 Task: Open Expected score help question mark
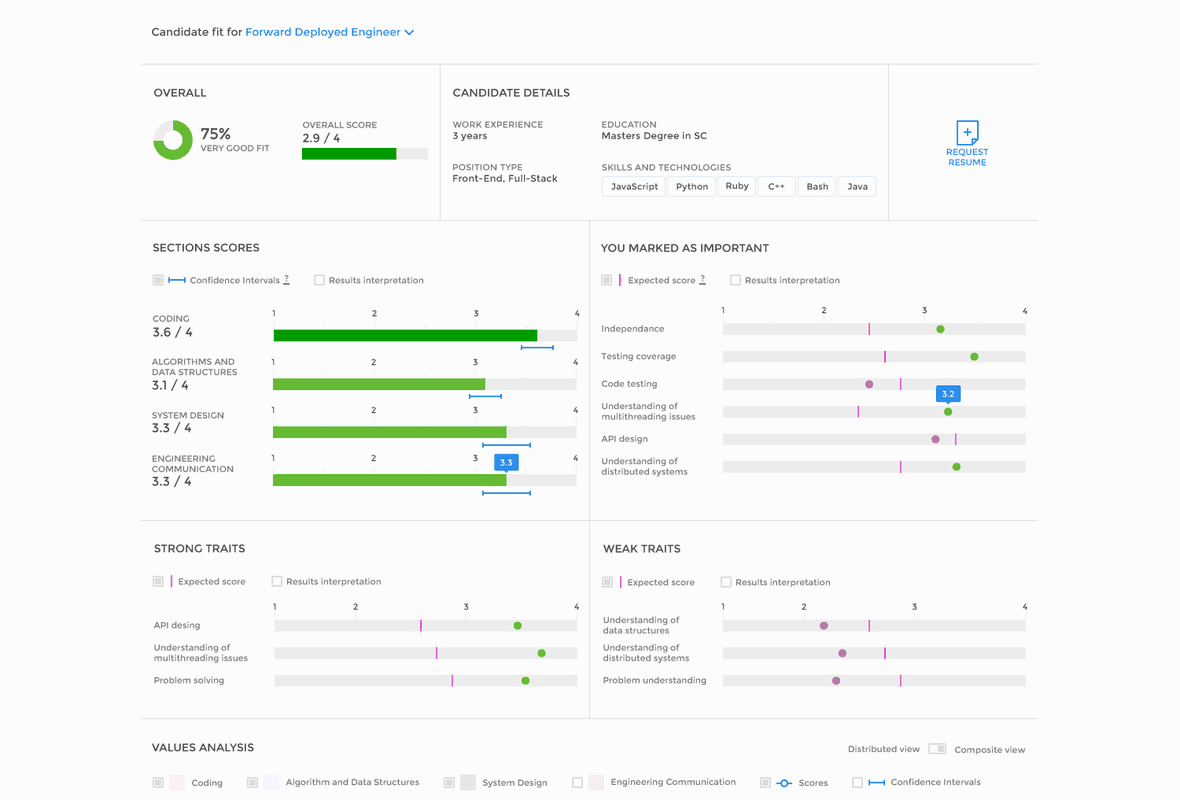coord(702,280)
